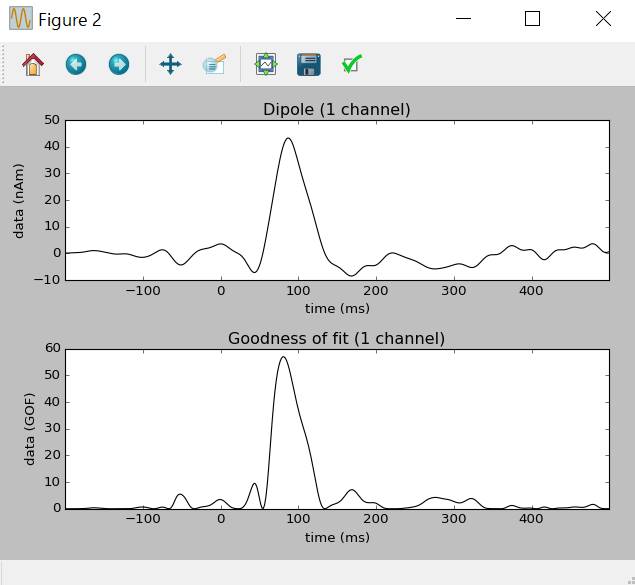Image resolution: width=635 pixels, height=585 pixels.
Task: Activate the Pan axes tool
Action: point(170,65)
